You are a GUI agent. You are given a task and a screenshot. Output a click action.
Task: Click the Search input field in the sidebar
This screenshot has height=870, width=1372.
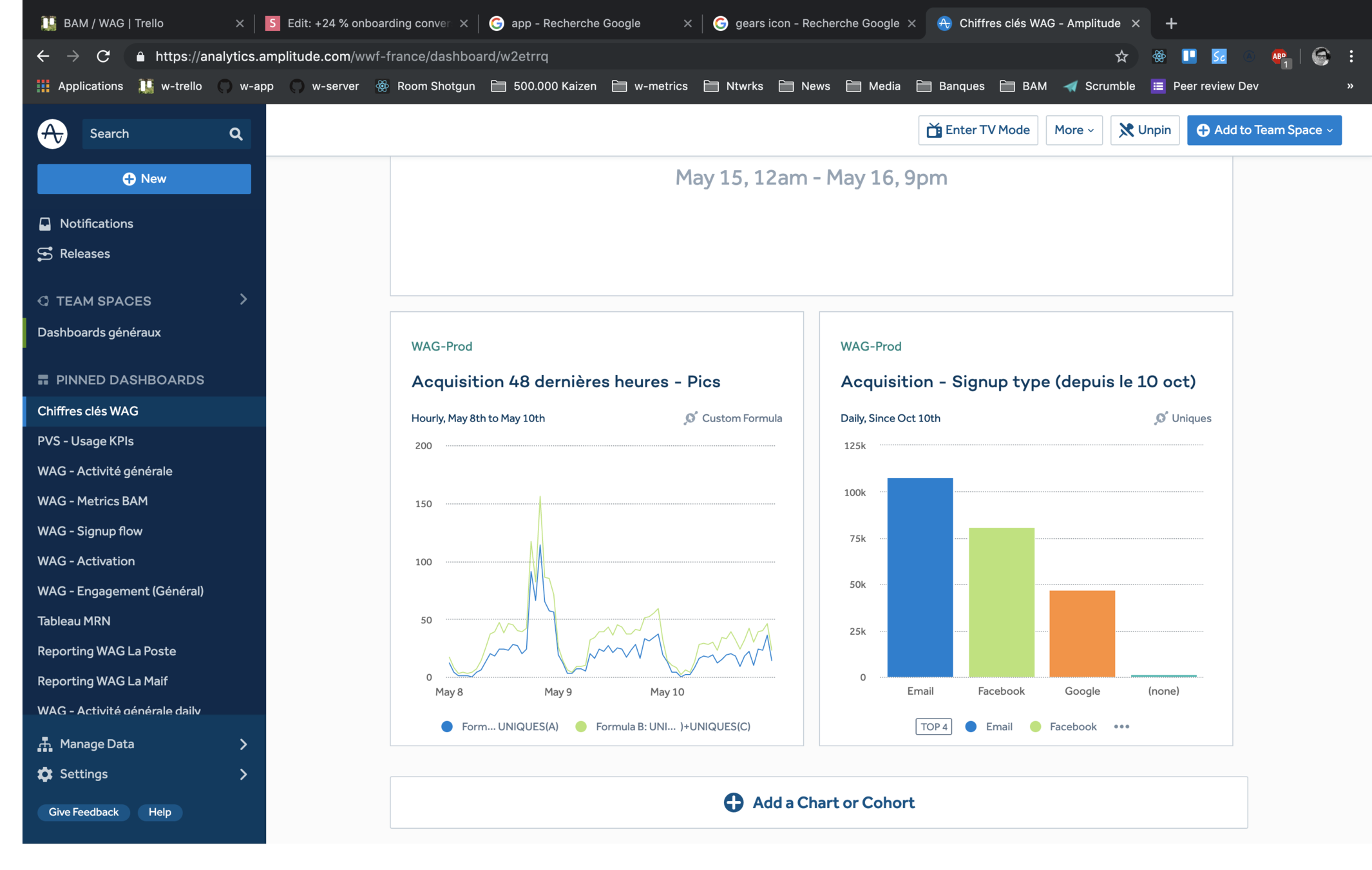[x=153, y=133]
